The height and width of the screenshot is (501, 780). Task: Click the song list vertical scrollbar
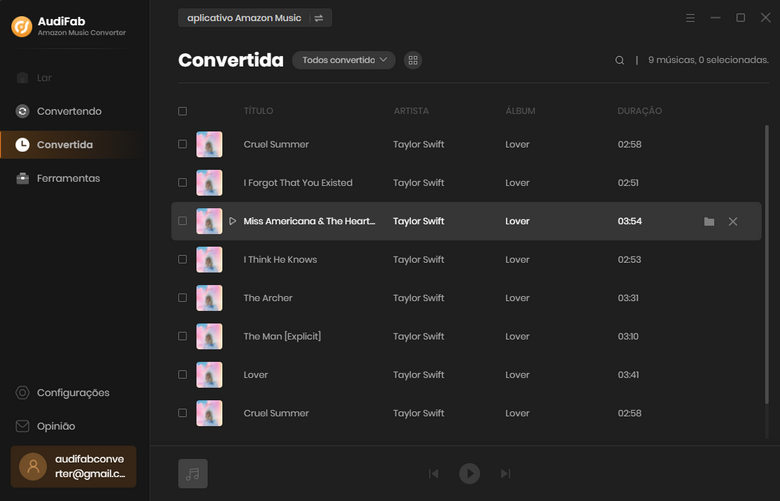click(x=767, y=264)
